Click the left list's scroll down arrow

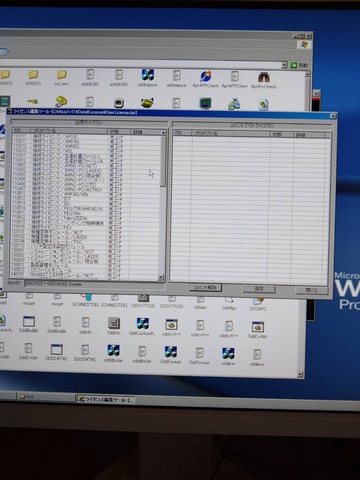(x=161, y=277)
